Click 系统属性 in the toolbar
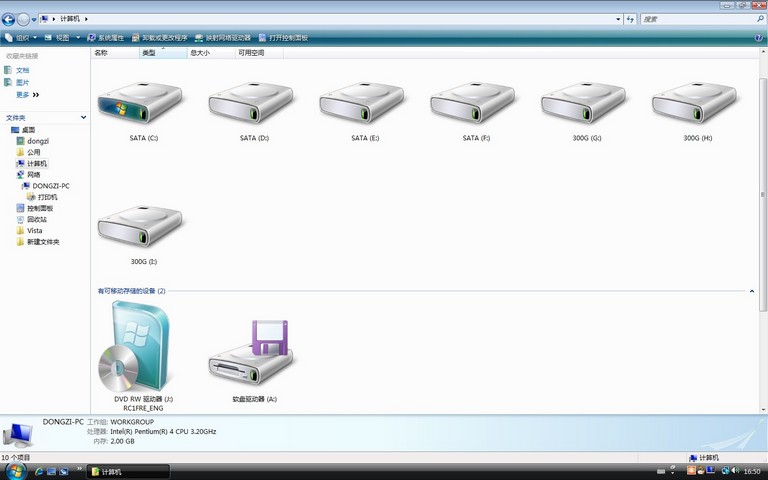 (106, 38)
